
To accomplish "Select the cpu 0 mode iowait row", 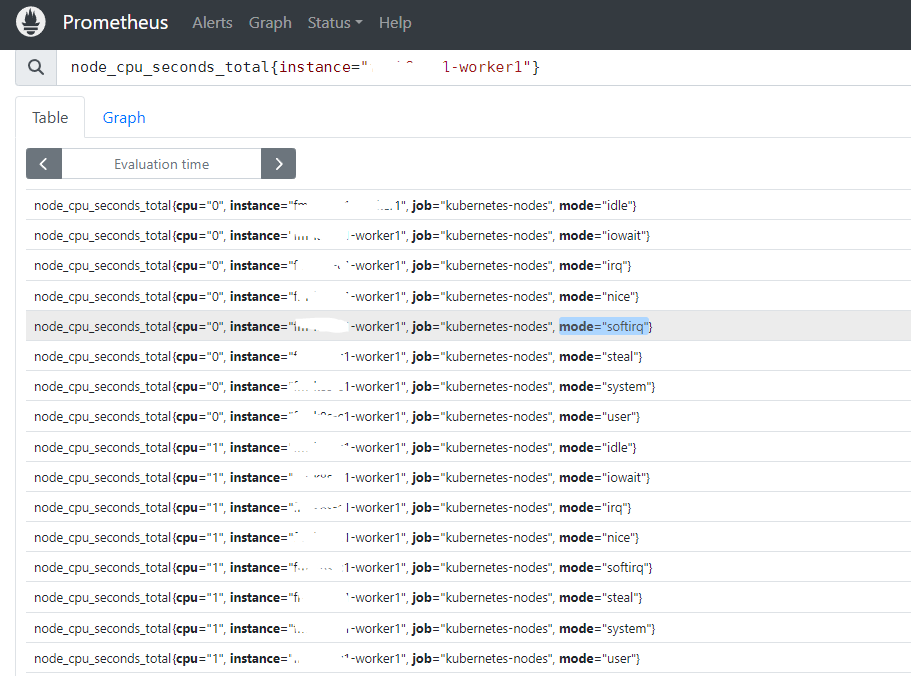I will pos(342,235).
